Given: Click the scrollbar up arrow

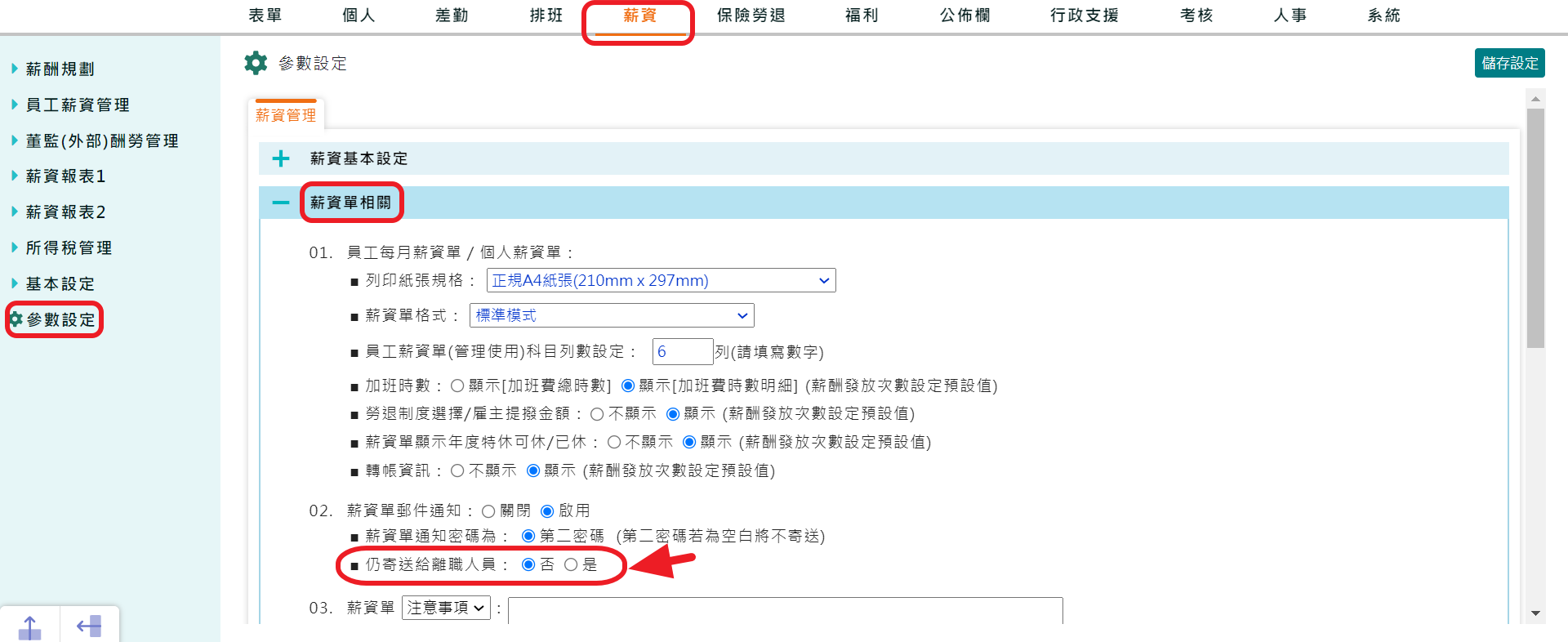Looking at the screenshot, I should coord(1535,99).
